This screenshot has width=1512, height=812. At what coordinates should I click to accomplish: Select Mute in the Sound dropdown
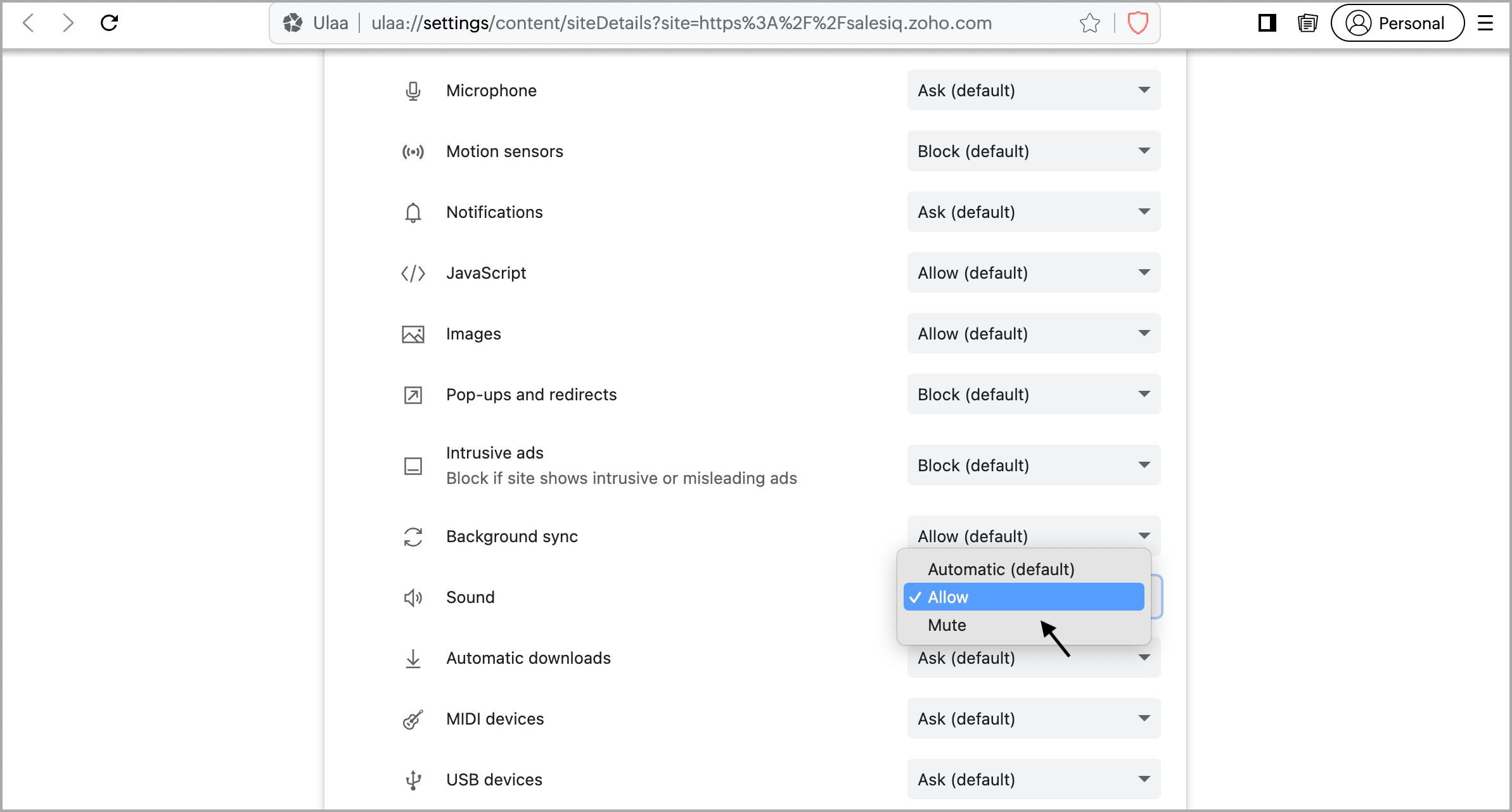[x=947, y=625]
